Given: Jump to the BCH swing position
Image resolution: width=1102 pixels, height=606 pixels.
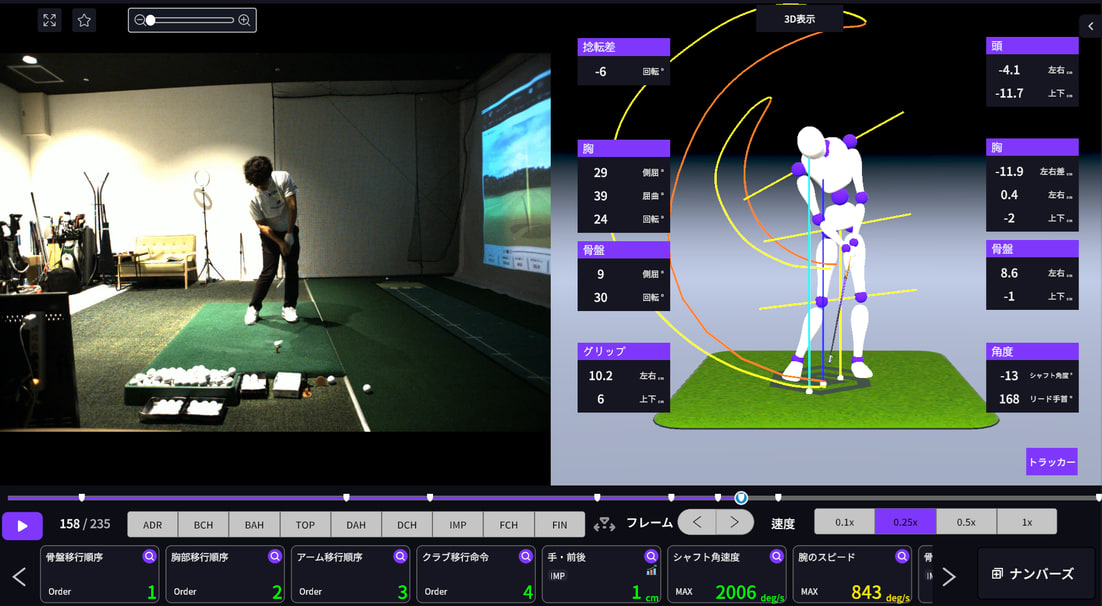Looking at the screenshot, I should 203,524.
